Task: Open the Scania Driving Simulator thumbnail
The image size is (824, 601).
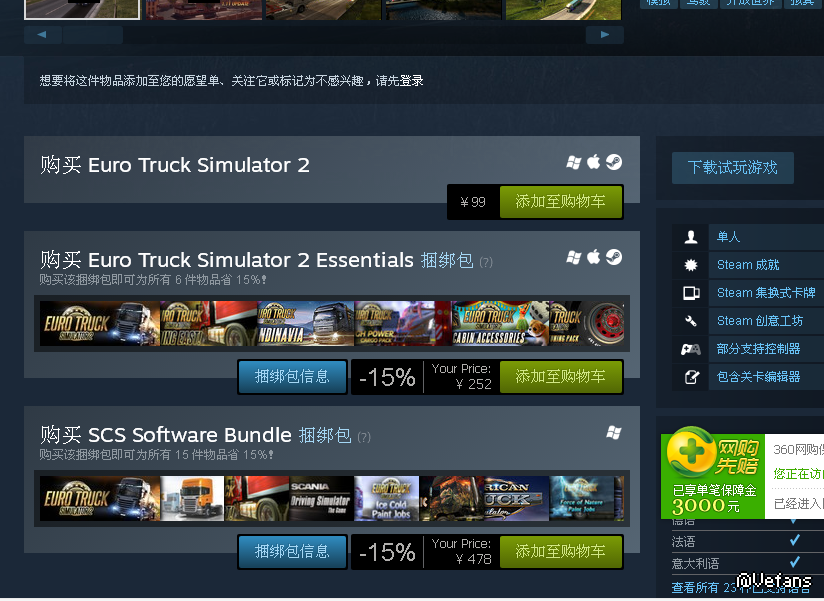Action: coord(321,499)
